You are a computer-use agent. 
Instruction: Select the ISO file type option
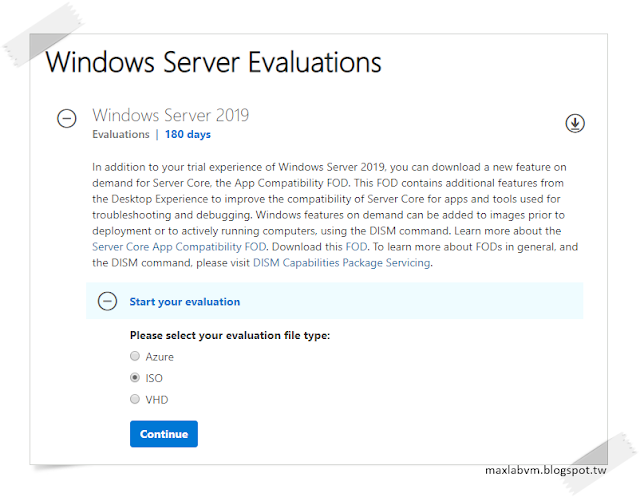coord(135,378)
